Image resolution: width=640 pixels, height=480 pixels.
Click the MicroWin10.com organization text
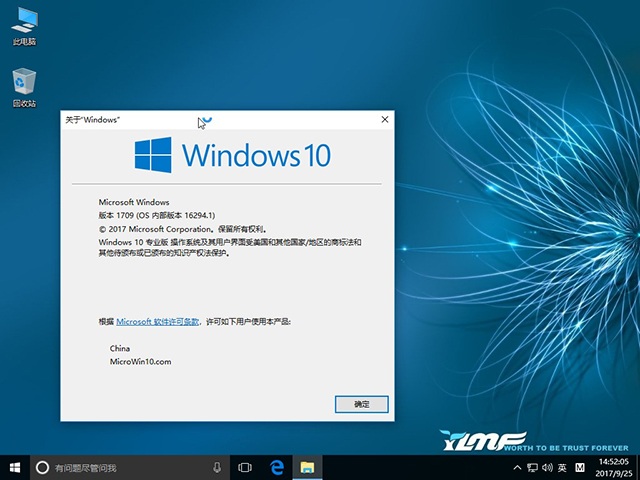[x=140, y=362]
